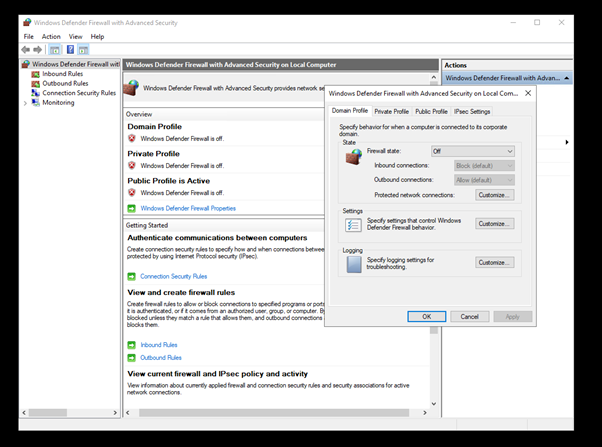Click the logging notebook icon in Logging group
602x447 pixels.
point(354,264)
